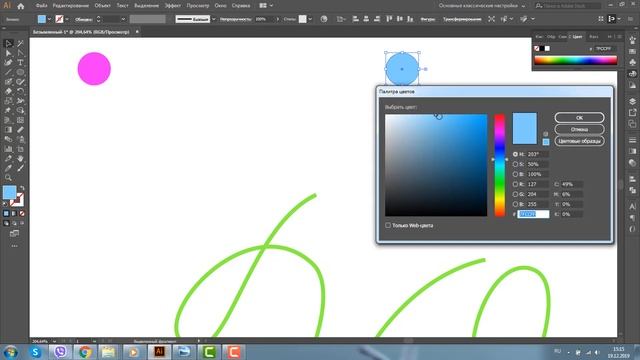640x360 pixels.
Task: Select the Column Graph tool
Action: [x=8, y=149]
